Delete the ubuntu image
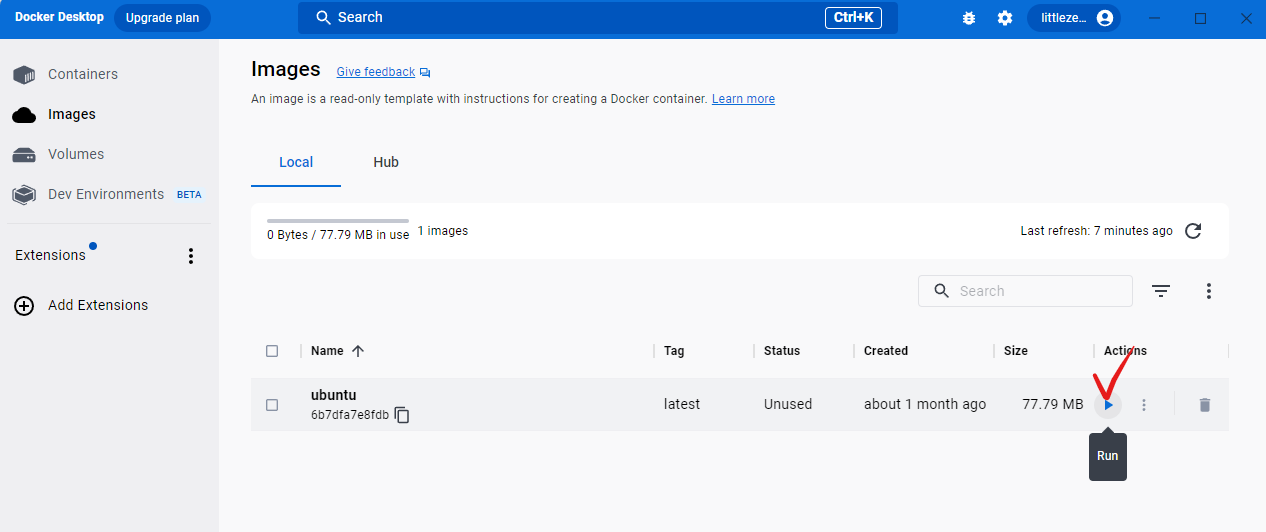 point(1205,405)
